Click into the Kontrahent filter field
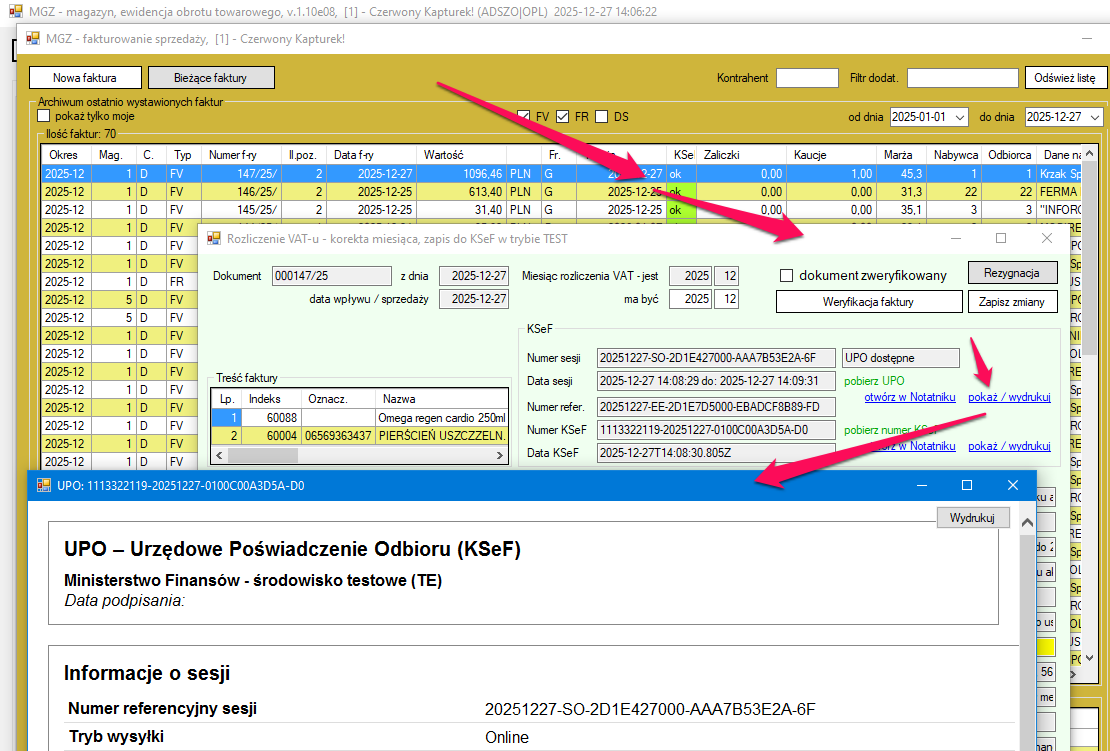This screenshot has width=1110, height=751. (806, 78)
